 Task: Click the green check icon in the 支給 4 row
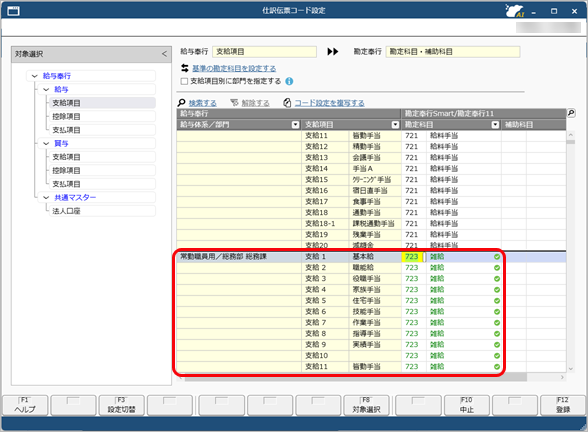(497, 290)
